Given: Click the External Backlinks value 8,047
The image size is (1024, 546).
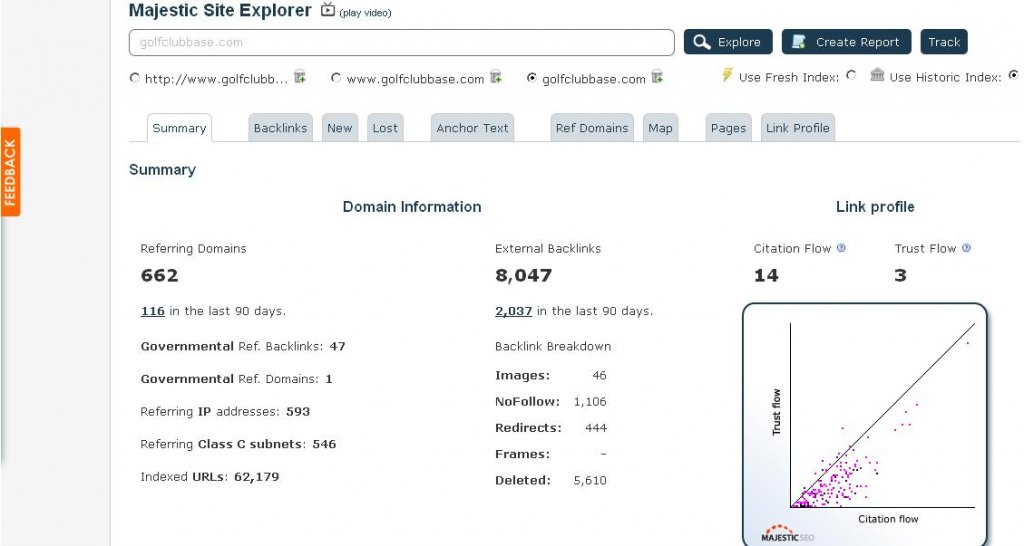Looking at the screenshot, I should pos(523,275).
